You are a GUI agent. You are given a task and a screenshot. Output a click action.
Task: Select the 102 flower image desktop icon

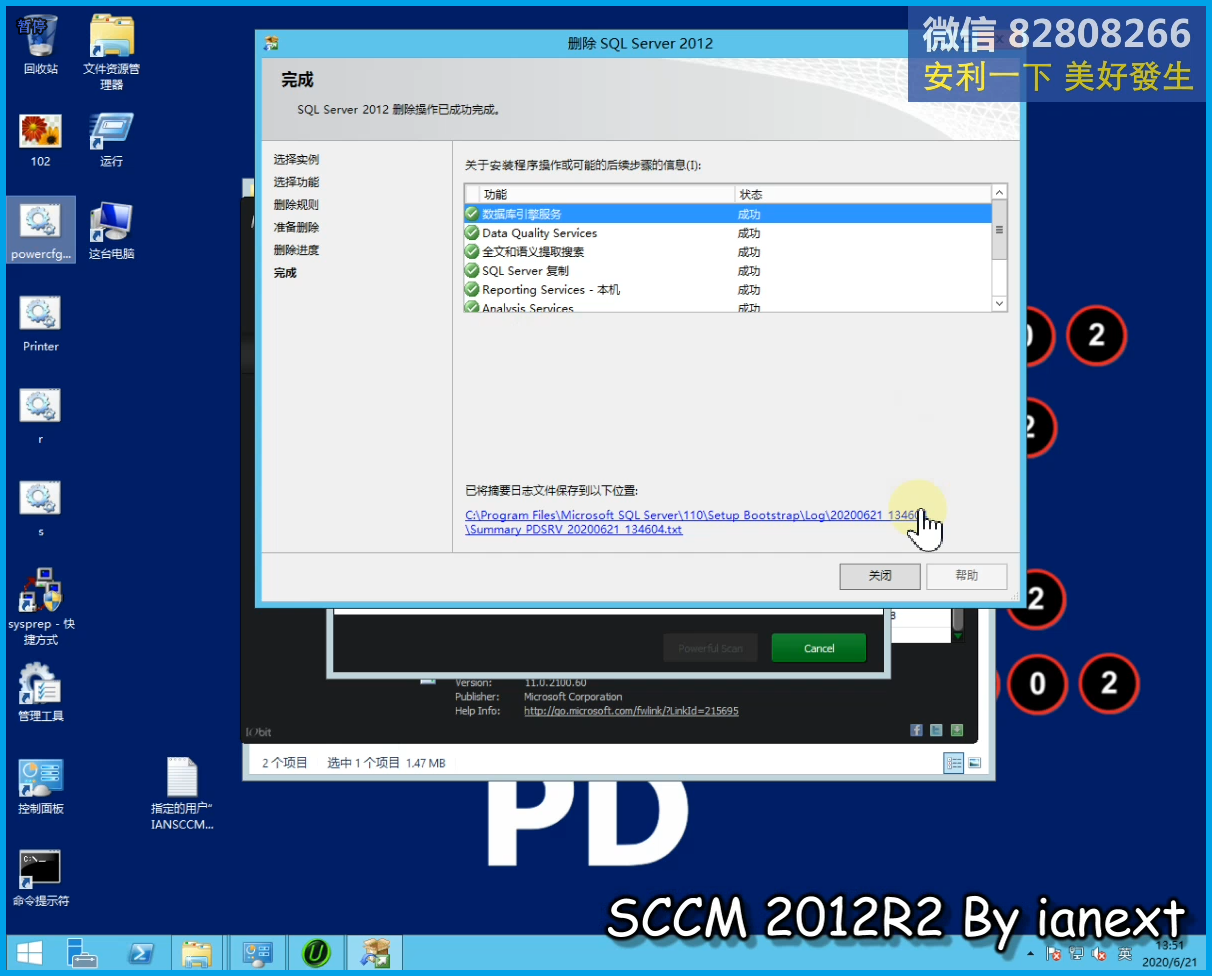pos(40,140)
